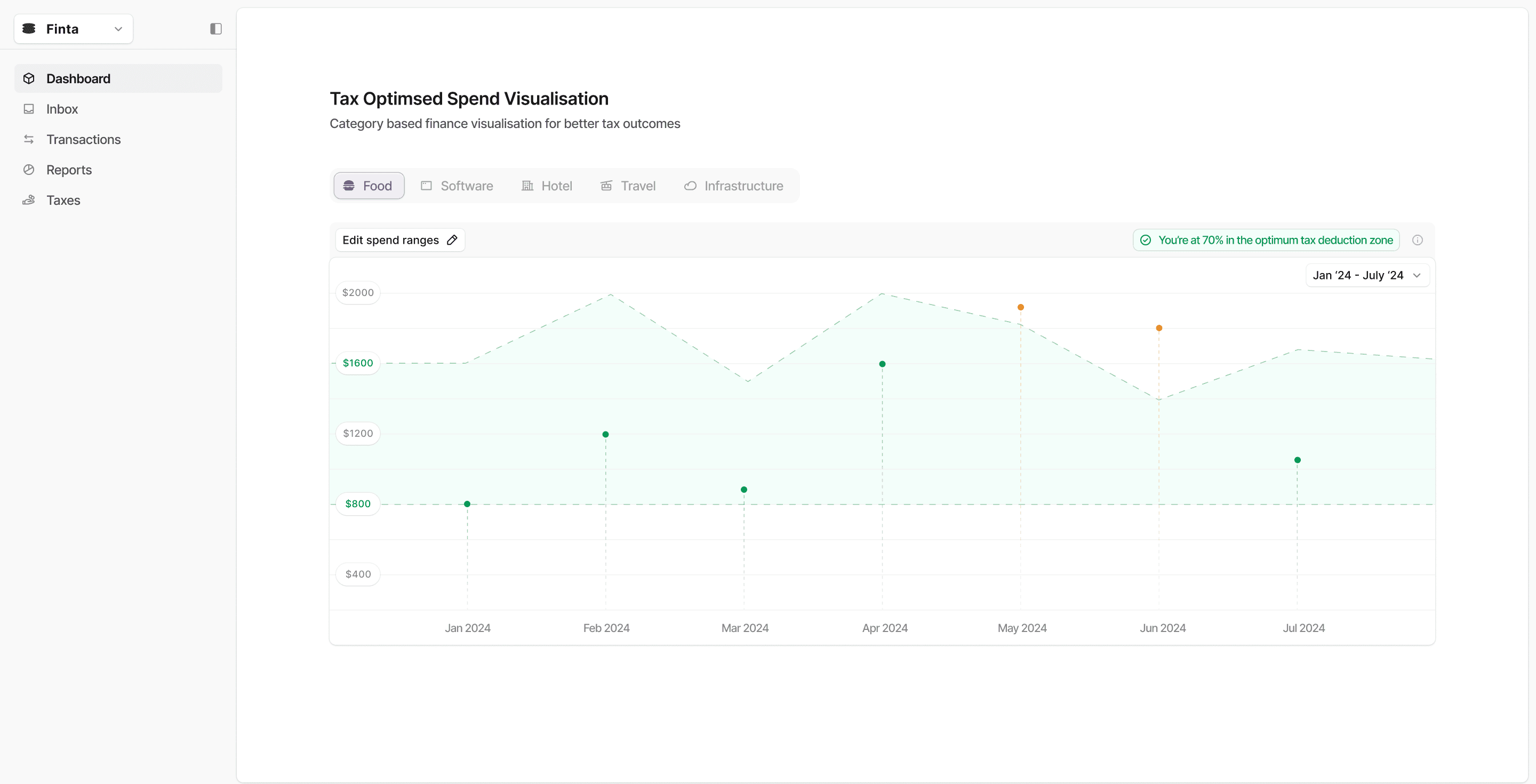
Task: Click the pencil icon on Edit spend ranges
Action: (452, 239)
